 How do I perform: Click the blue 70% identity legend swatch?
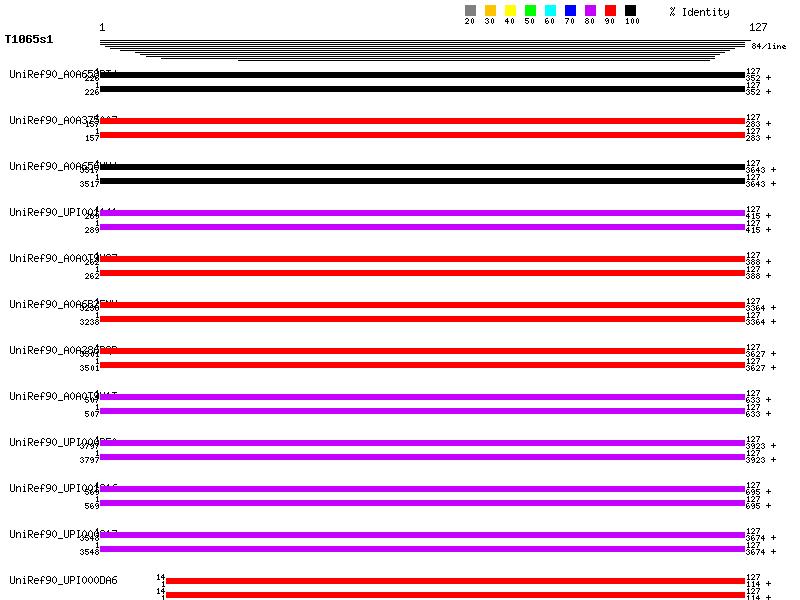pyautogui.click(x=570, y=11)
